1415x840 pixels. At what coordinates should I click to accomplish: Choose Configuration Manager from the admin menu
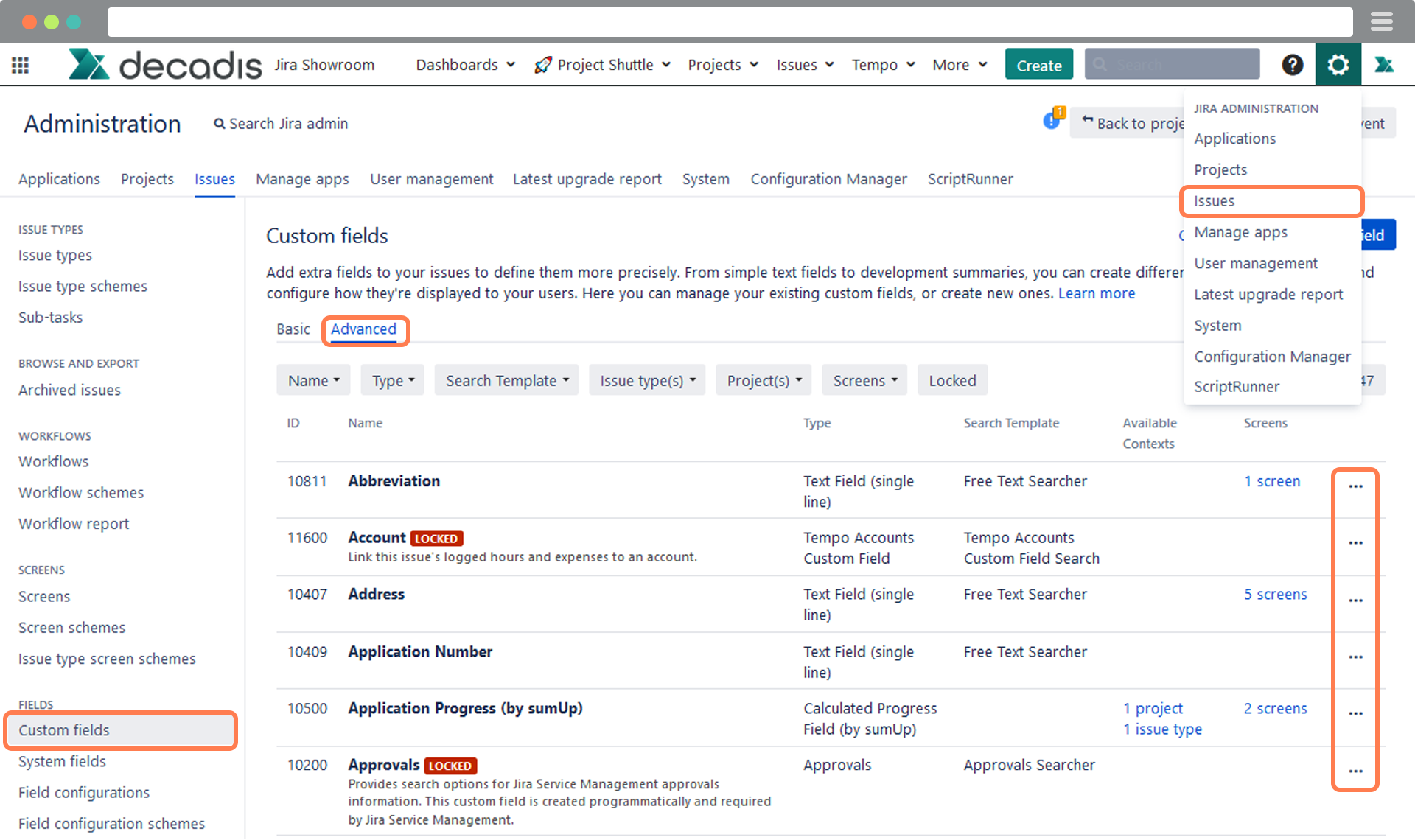1273,357
